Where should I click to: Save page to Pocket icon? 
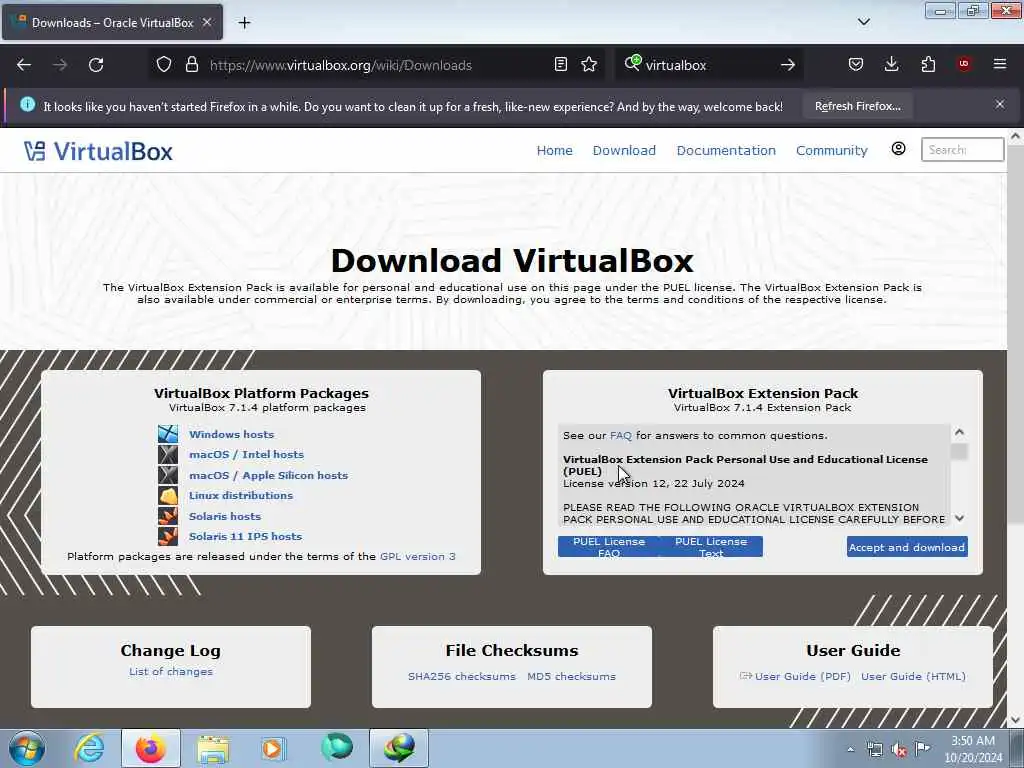pos(856,65)
